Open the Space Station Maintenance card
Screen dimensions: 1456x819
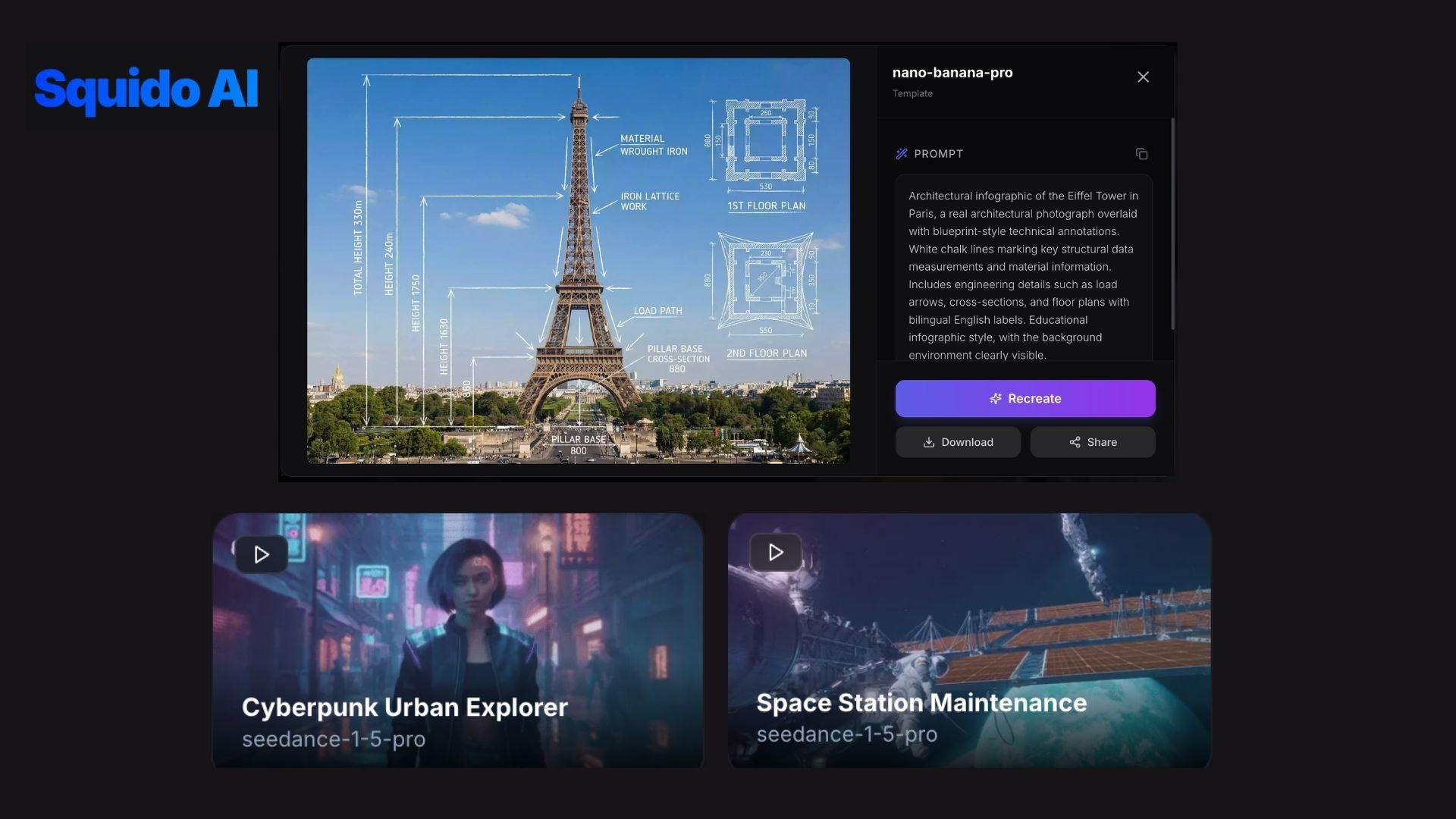pos(969,641)
